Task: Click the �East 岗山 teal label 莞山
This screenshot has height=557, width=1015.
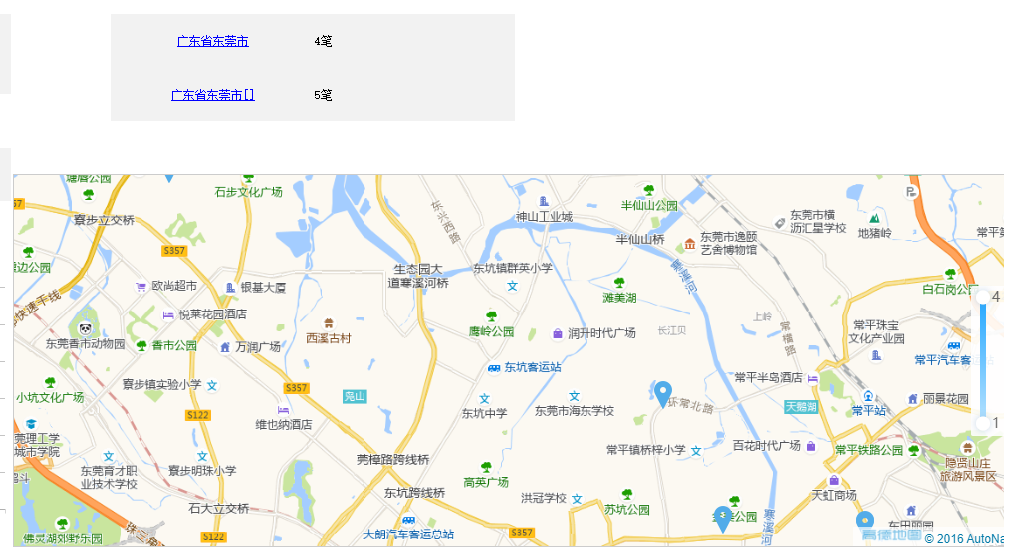Action: (355, 396)
